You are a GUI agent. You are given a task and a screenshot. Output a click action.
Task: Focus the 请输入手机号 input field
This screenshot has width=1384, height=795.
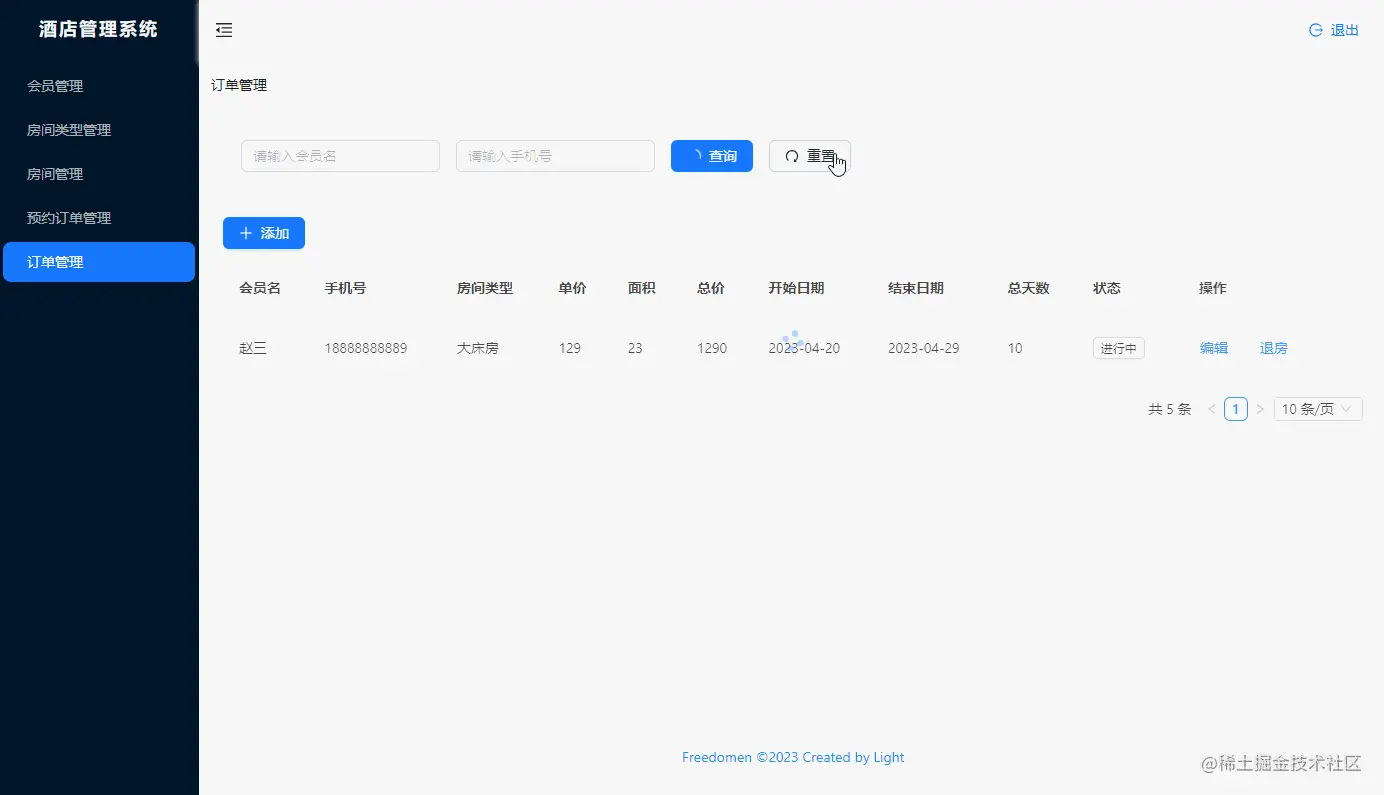[x=555, y=156]
